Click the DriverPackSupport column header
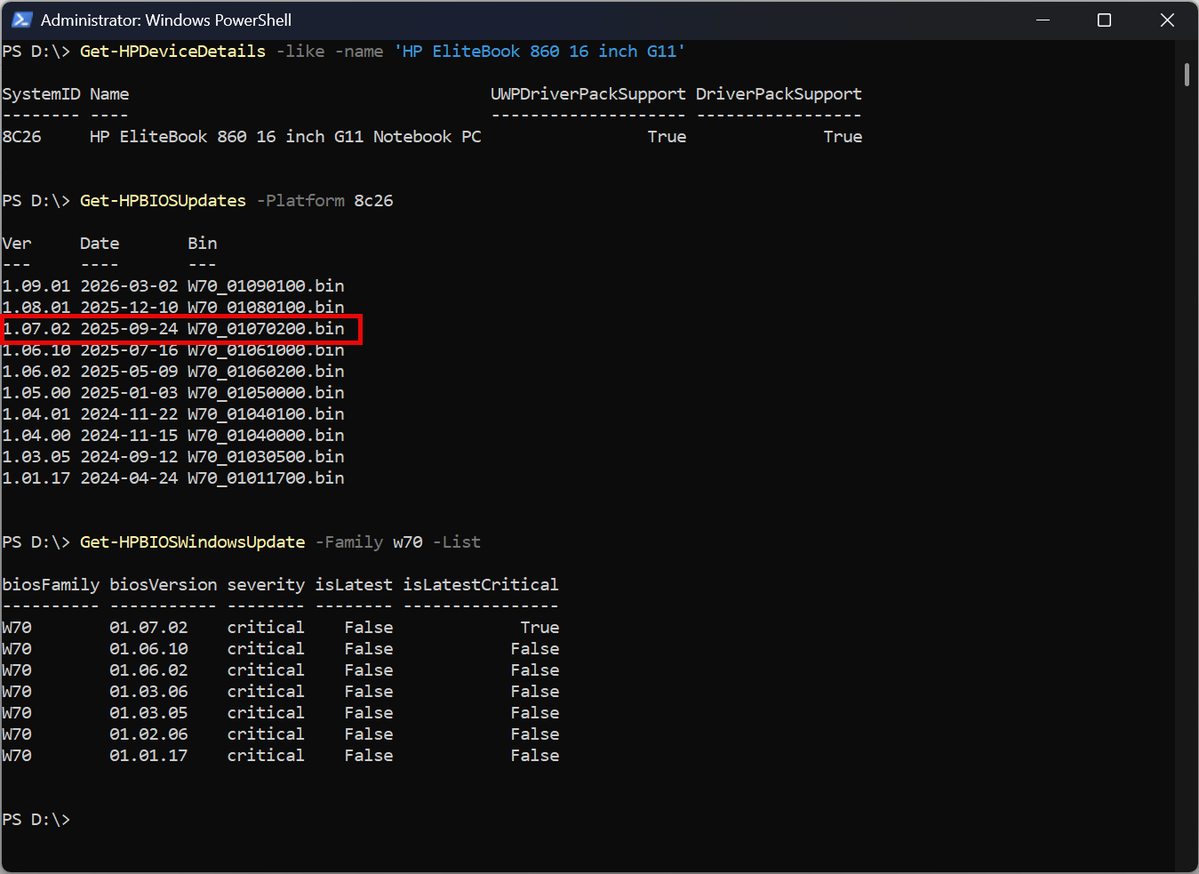Image resolution: width=1199 pixels, height=874 pixels. point(778,94)
